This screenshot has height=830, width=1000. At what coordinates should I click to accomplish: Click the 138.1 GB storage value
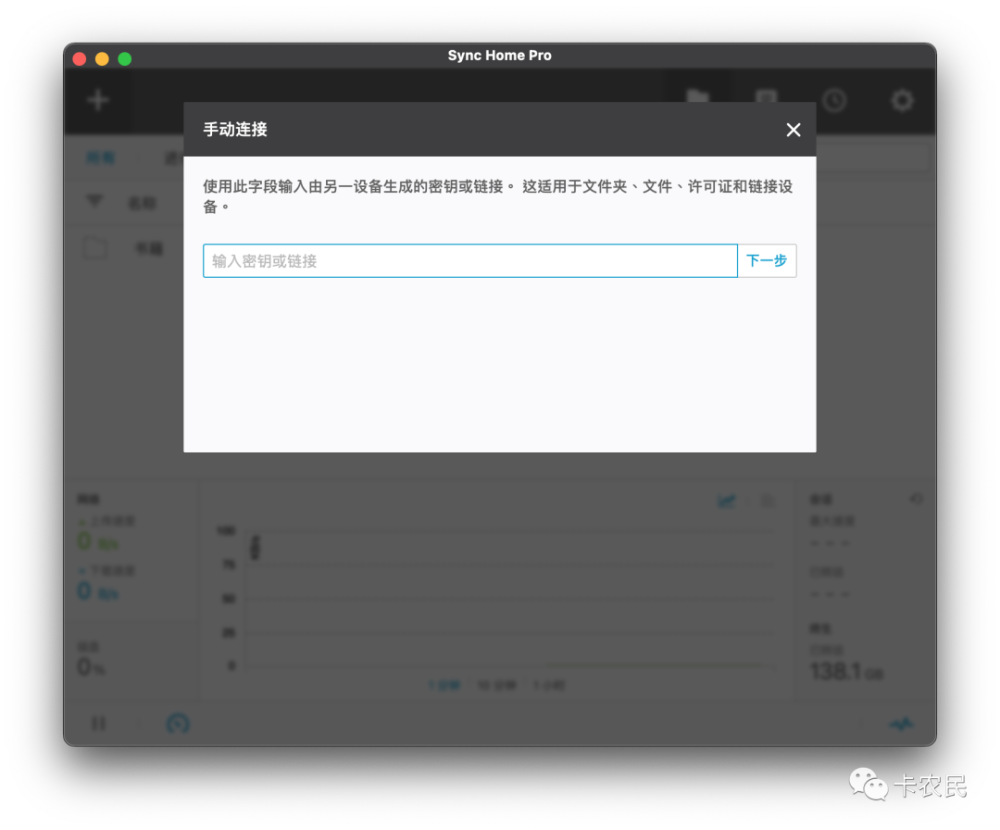click(x=846, y=672)
